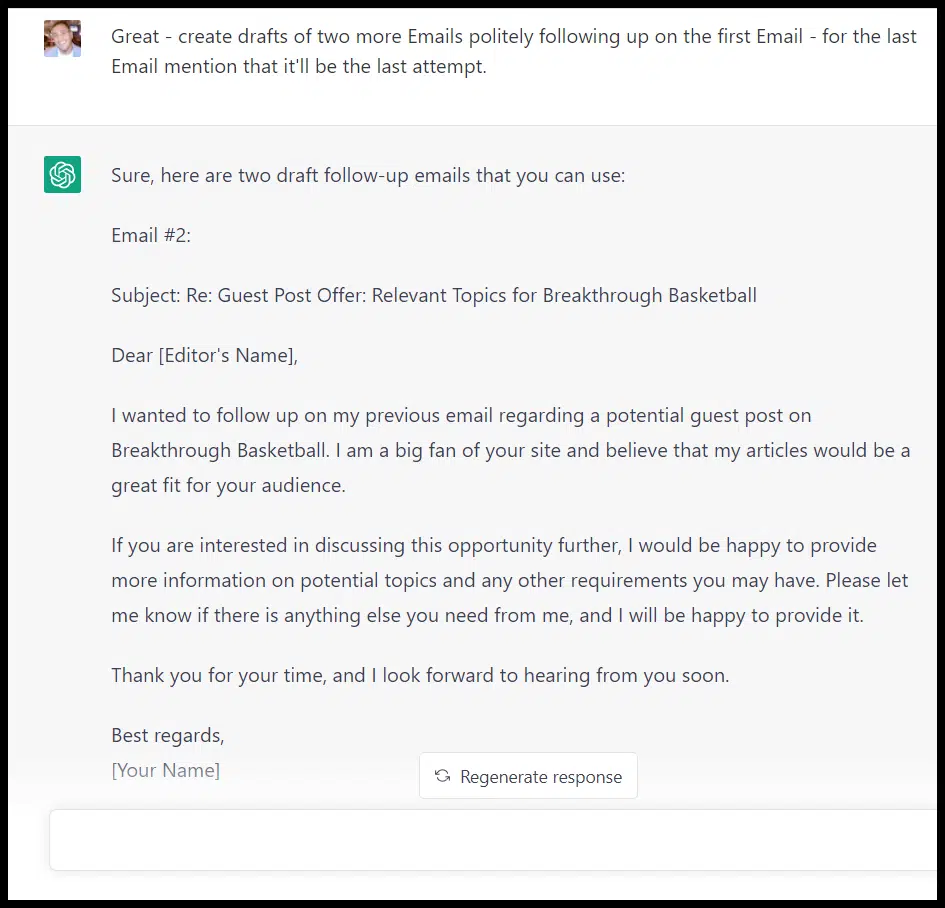
Task: Click the Email #2 heading text
Action: tap(150, 235)
